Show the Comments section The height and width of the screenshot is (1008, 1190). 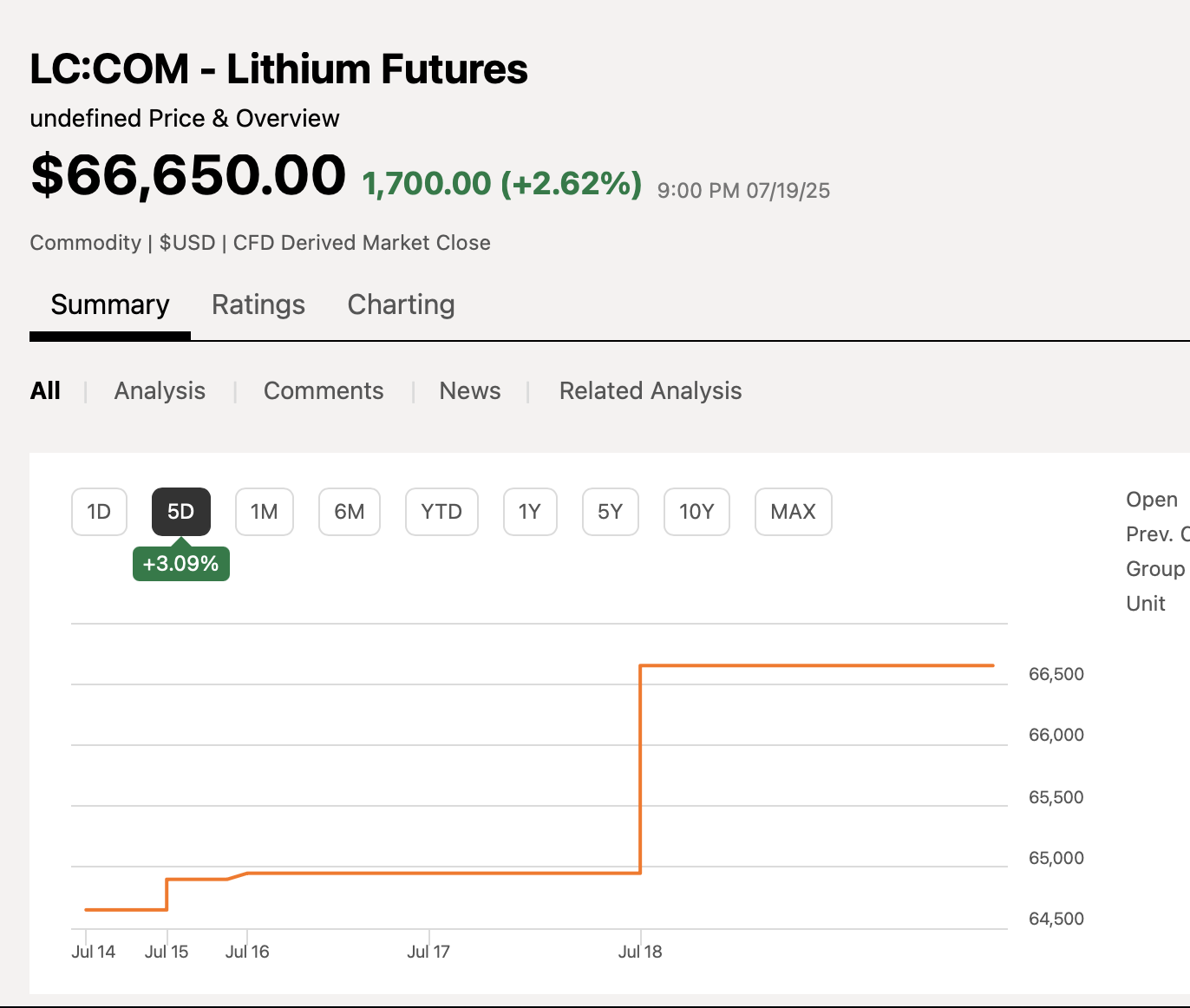pos(324,391)
